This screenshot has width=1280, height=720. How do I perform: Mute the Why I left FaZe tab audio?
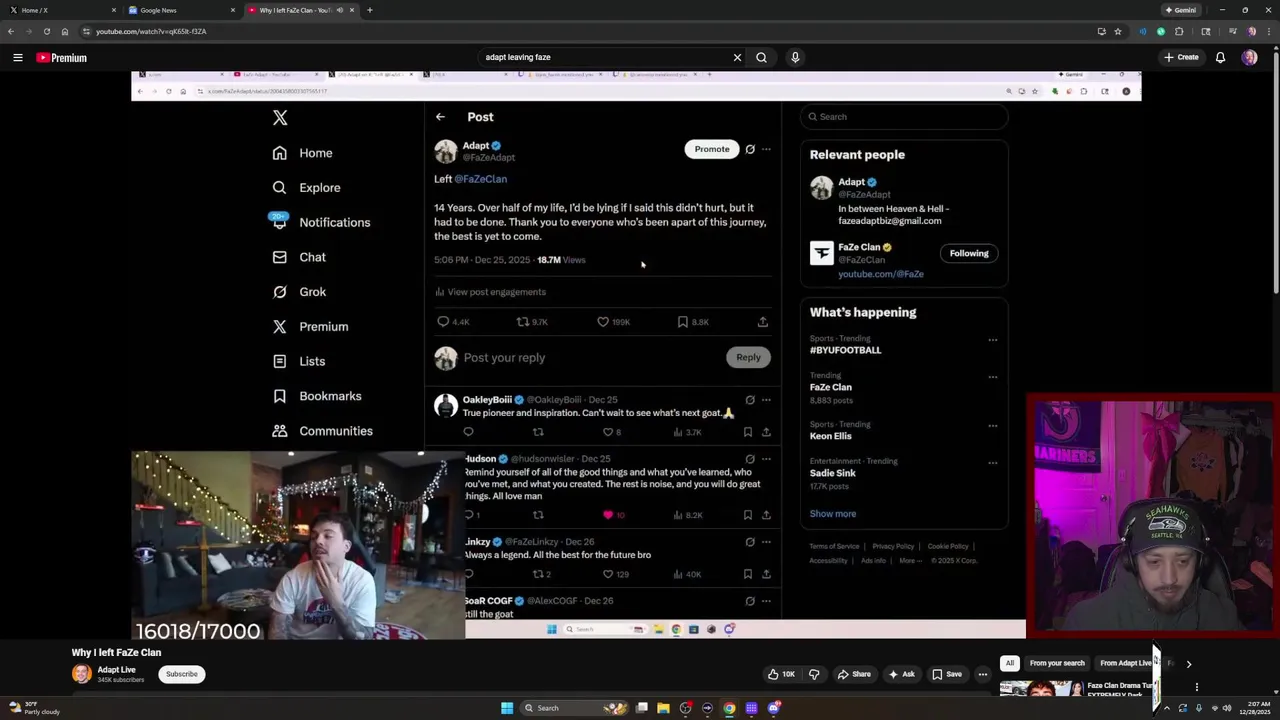[x=340, y=10]
